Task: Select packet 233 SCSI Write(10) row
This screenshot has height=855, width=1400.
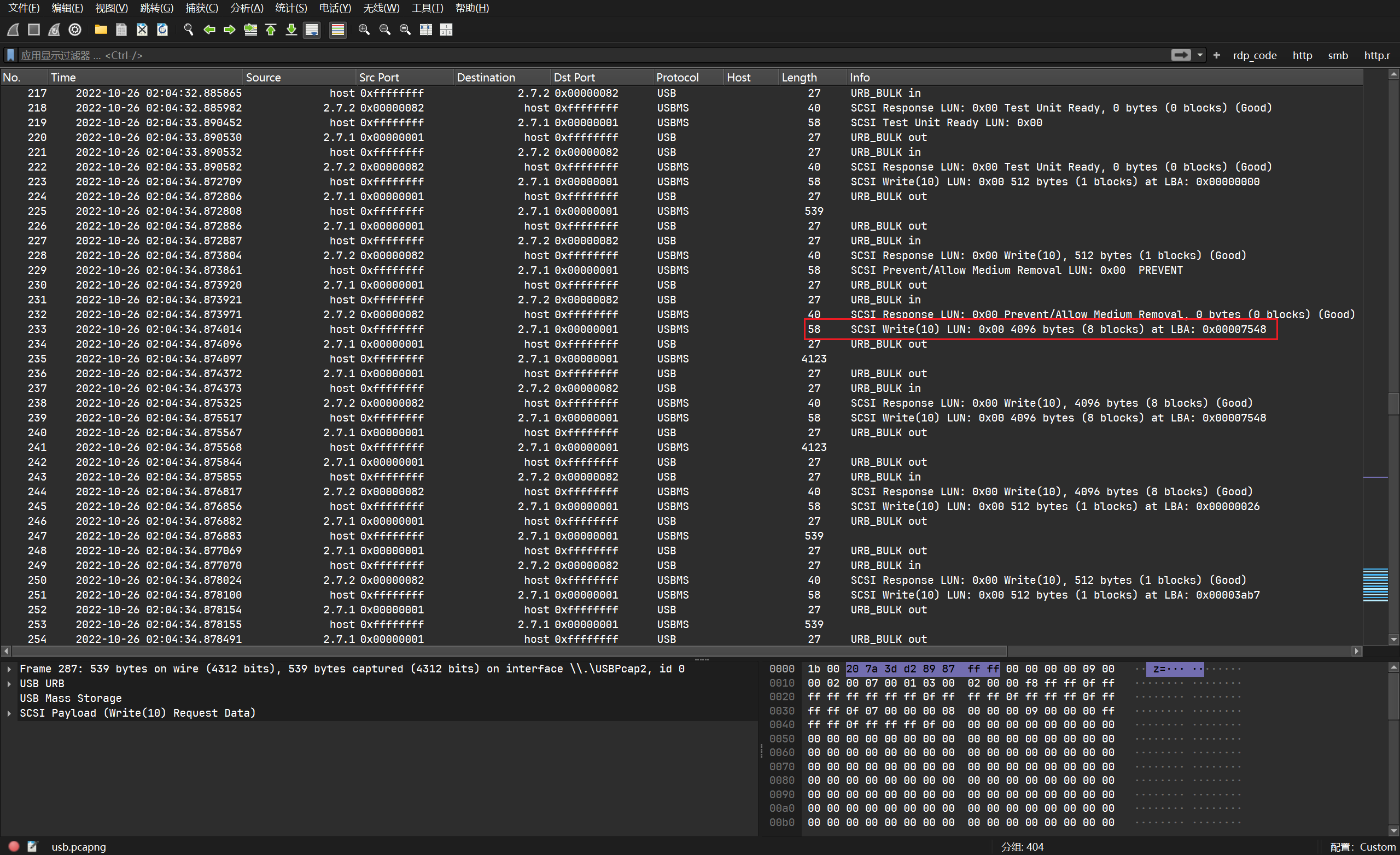Action: coord(681,330)
